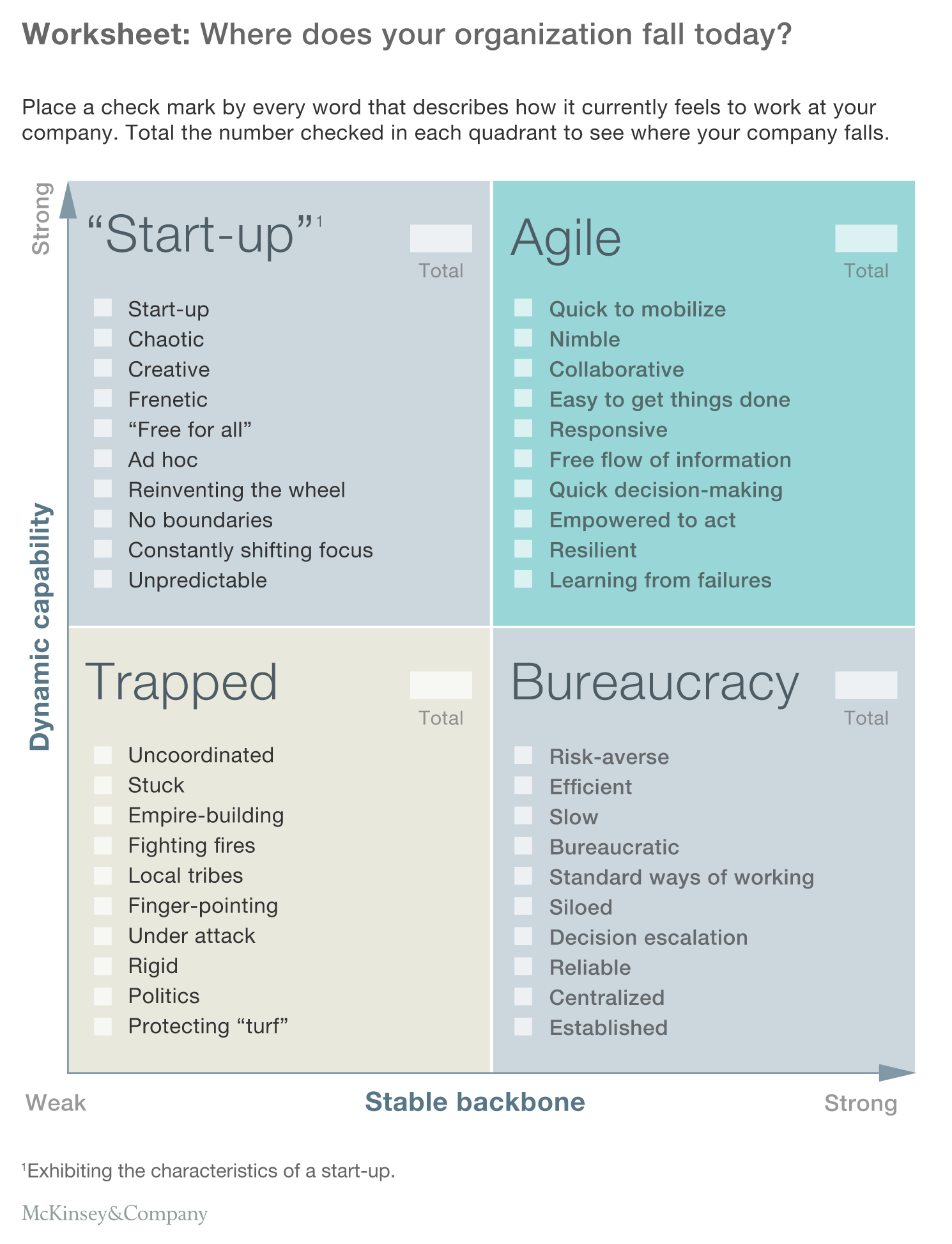Mark the "Siloed" checkbox

(x=523, y=906)
